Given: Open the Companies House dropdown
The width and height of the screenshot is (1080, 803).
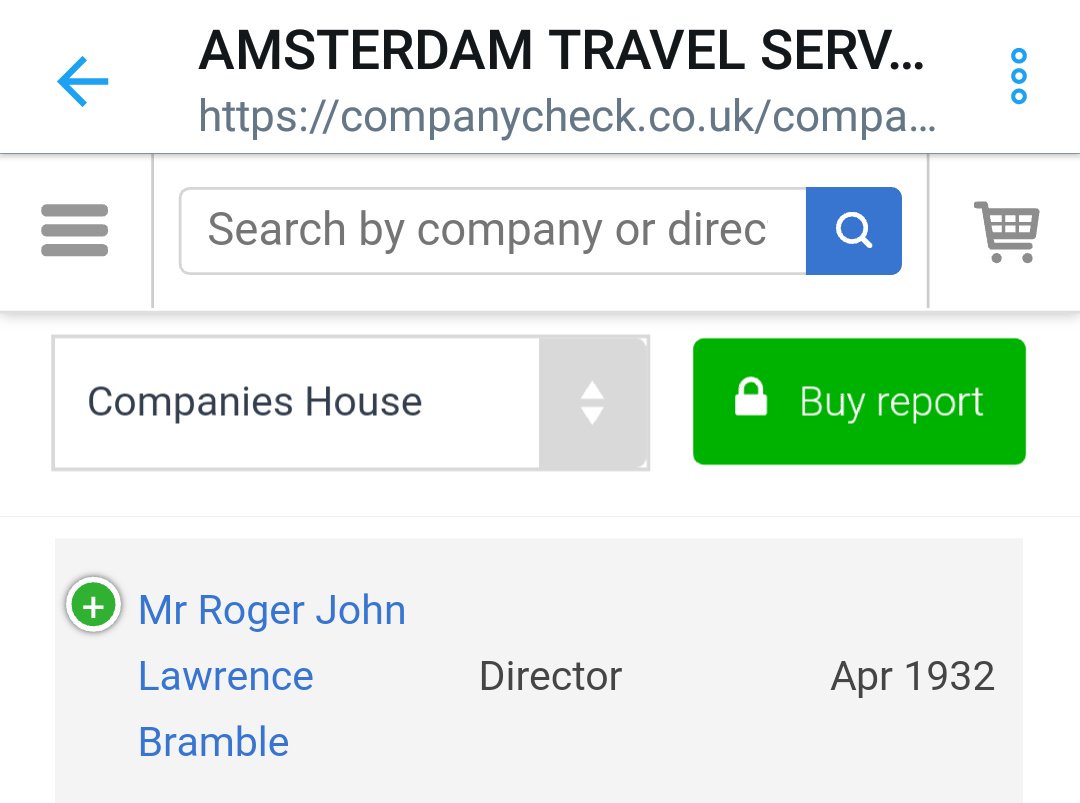Looking at the screenshot, I should coord(350,402).
